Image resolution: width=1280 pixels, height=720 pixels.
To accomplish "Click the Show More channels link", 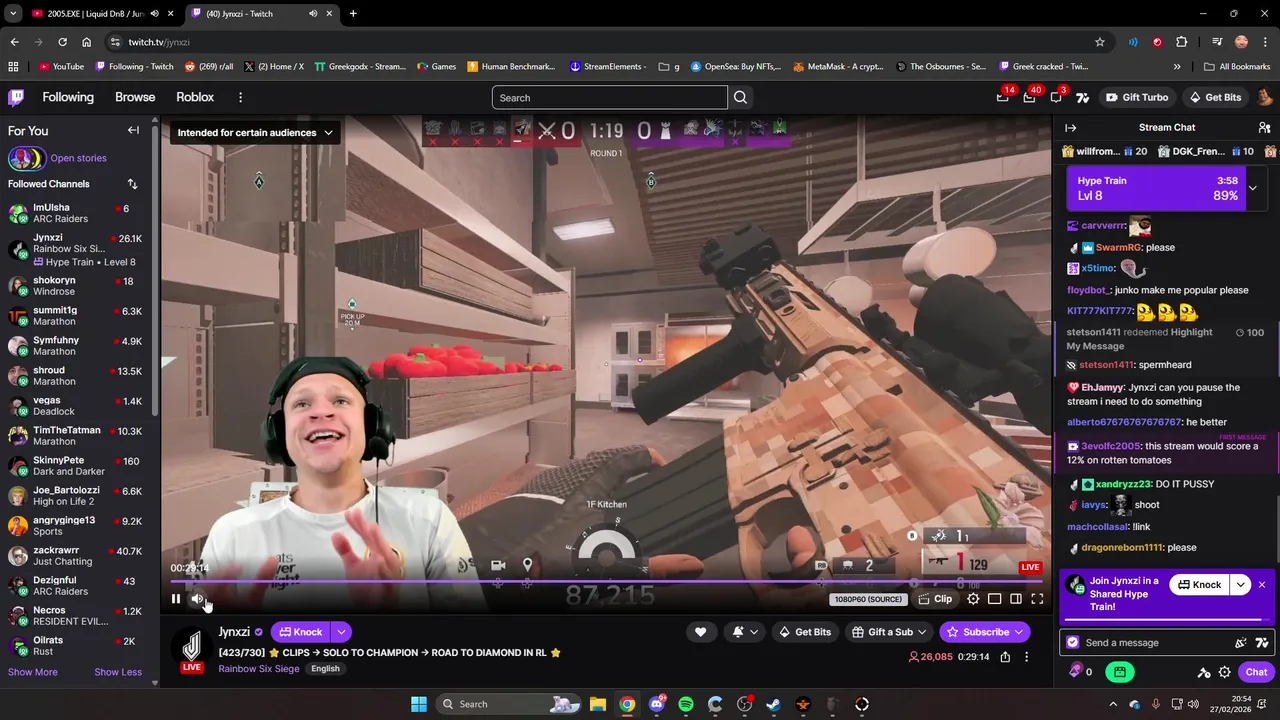I will (x=33, y=672).
